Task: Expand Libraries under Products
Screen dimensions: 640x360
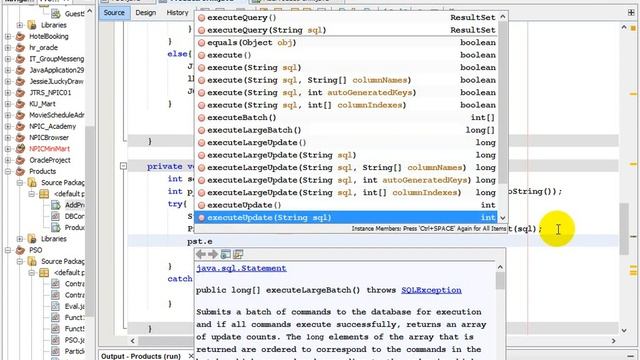Action: pos(20,239)
